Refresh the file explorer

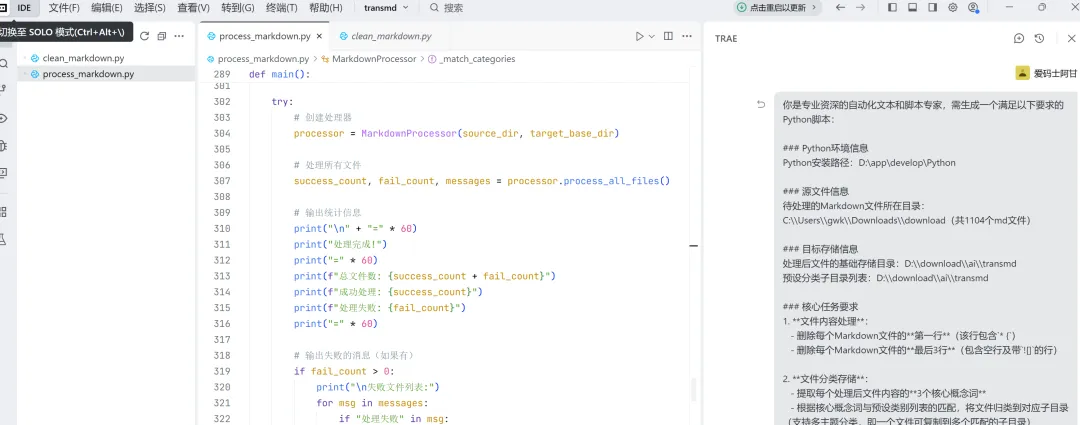pyautogui.click(x=145, y=36)
